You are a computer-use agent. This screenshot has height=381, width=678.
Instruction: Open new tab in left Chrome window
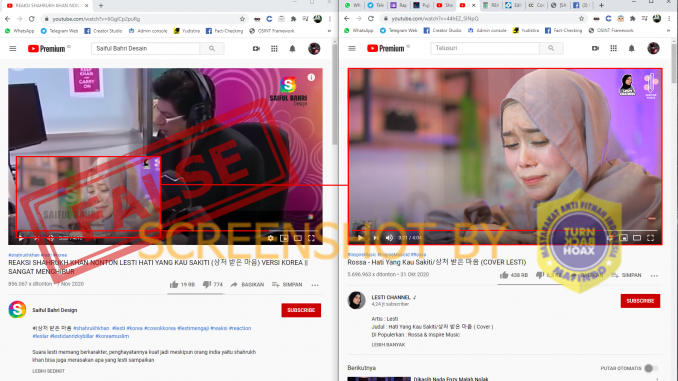tap(101, 6)
